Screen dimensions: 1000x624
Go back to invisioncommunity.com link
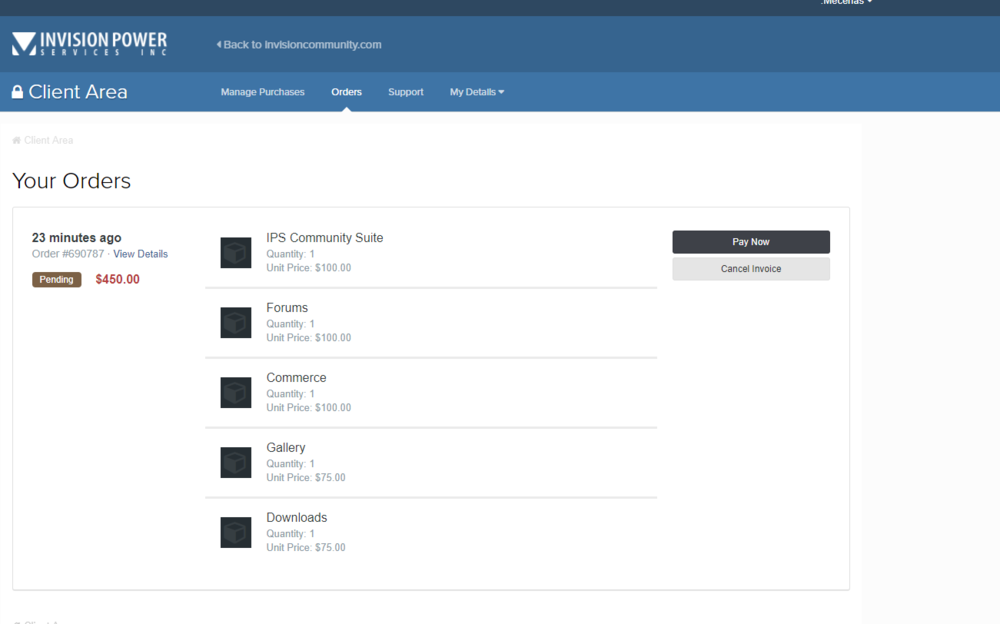(299, 45)
